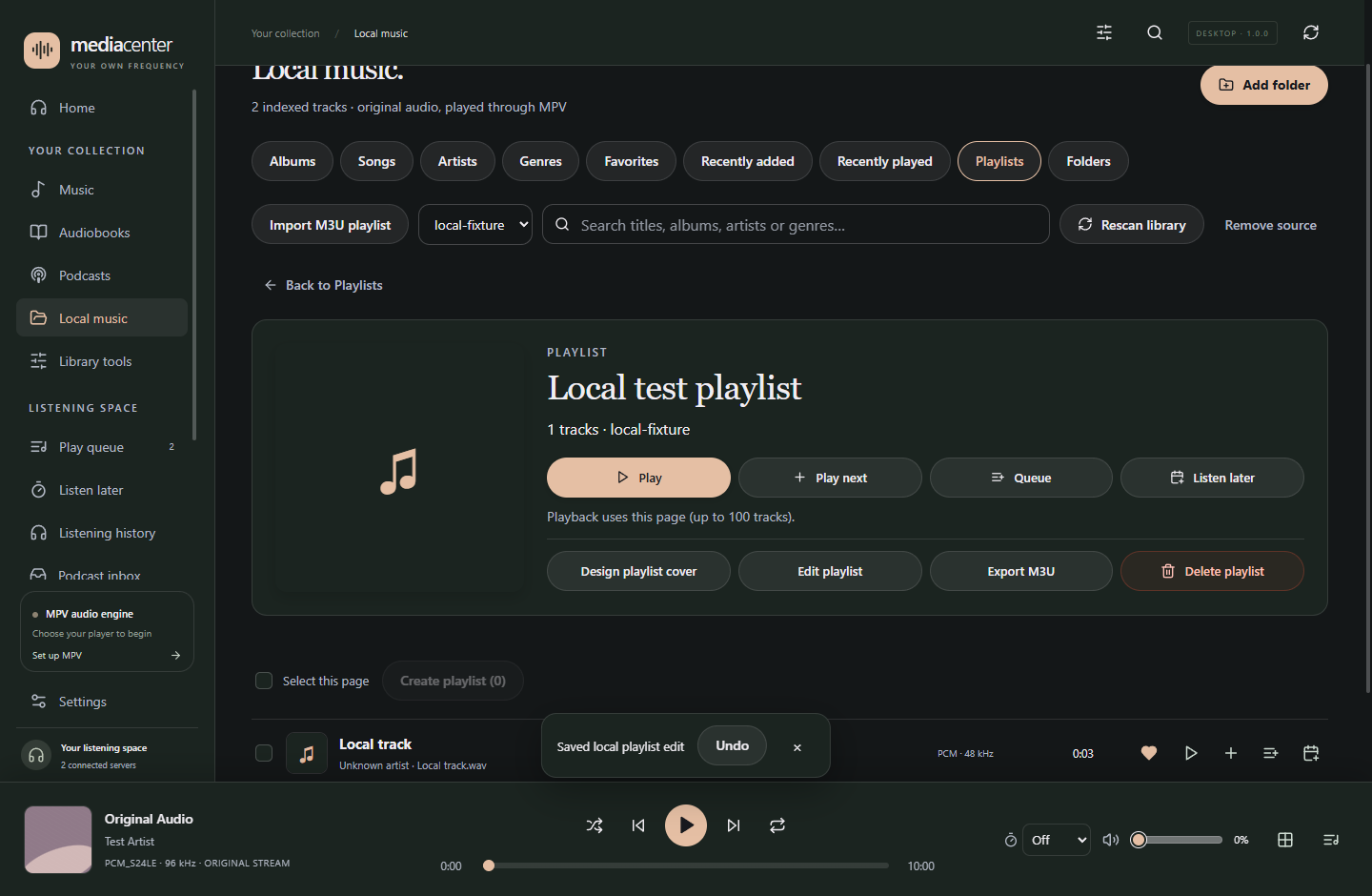Open Design playlist cover
This screenshot has width=1372, height=896.
pos(638,571)
